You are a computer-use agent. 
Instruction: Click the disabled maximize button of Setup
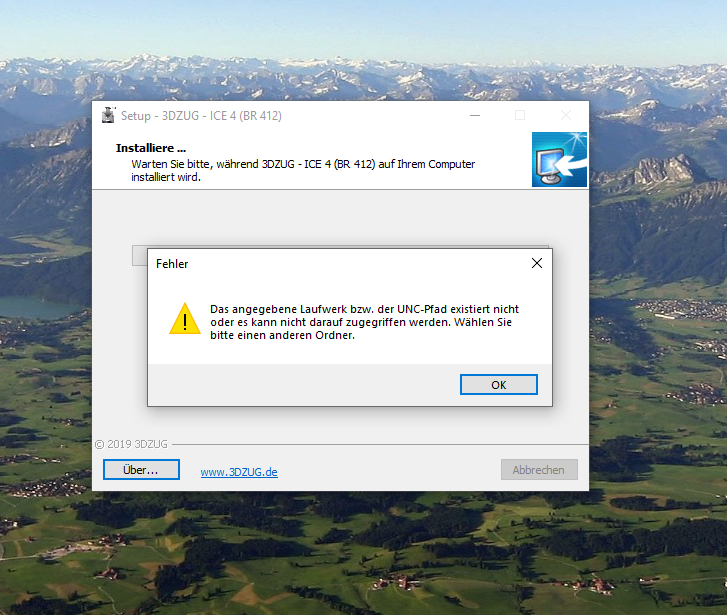(520, 115)
